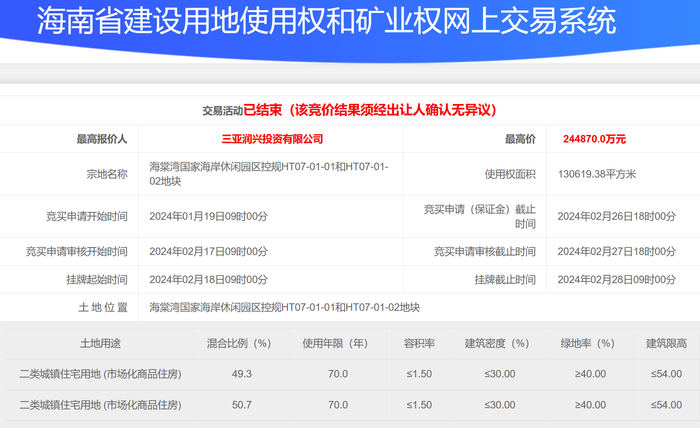Select ≤30.00 density in the 49.3 row
The image size is (700, 428).
tap(500, 374)
